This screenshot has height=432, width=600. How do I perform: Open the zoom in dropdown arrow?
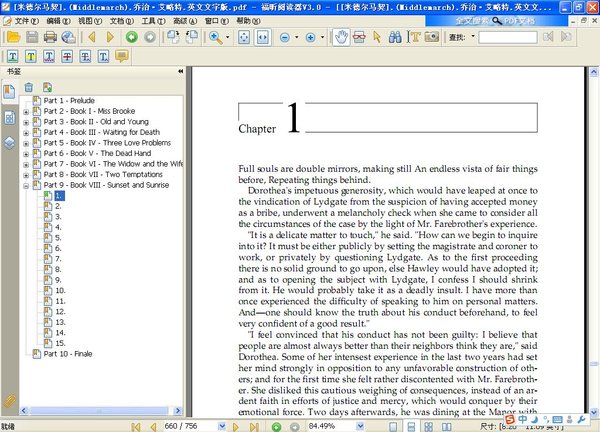coord(323,37)
